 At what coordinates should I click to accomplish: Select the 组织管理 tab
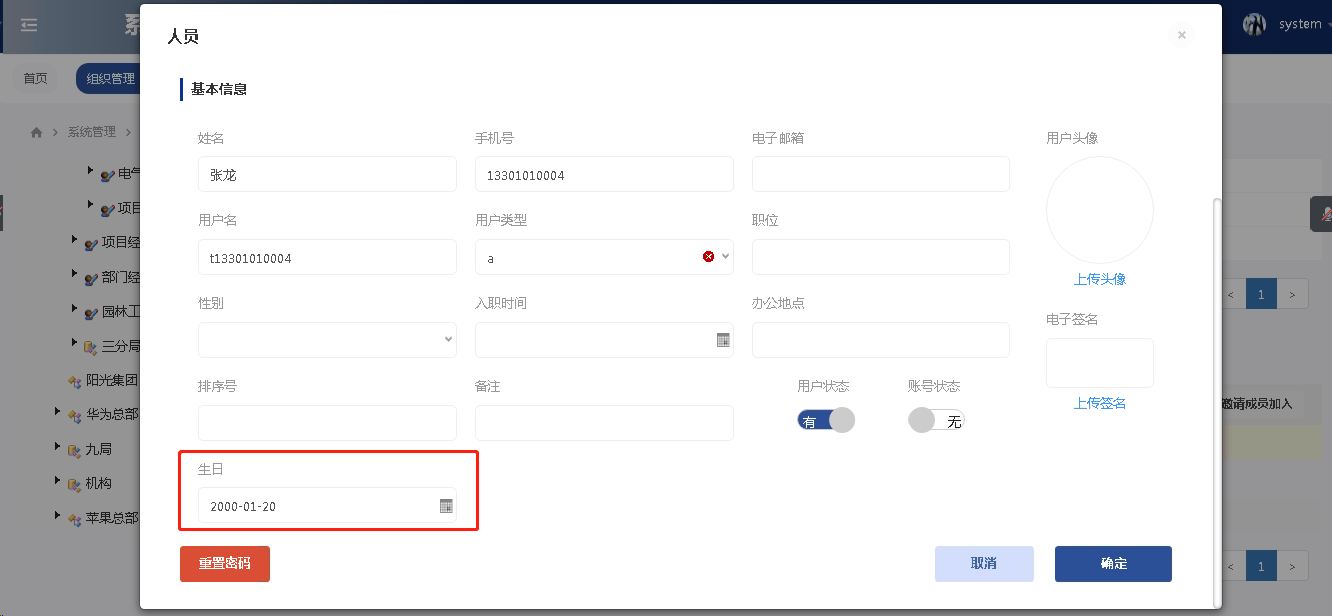point(108,78)
